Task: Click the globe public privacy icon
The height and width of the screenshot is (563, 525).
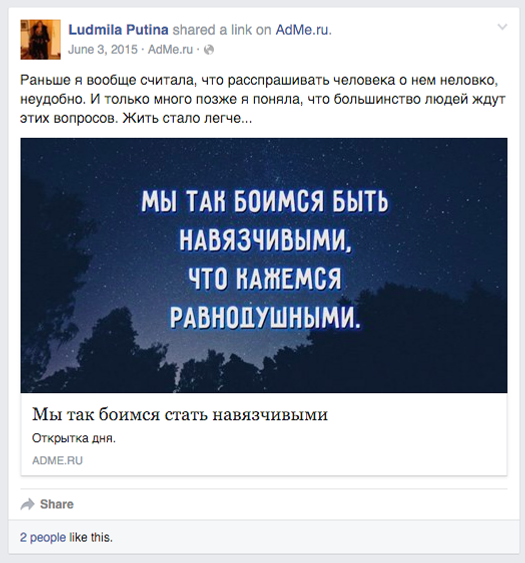Action: [x=209, y=50]
